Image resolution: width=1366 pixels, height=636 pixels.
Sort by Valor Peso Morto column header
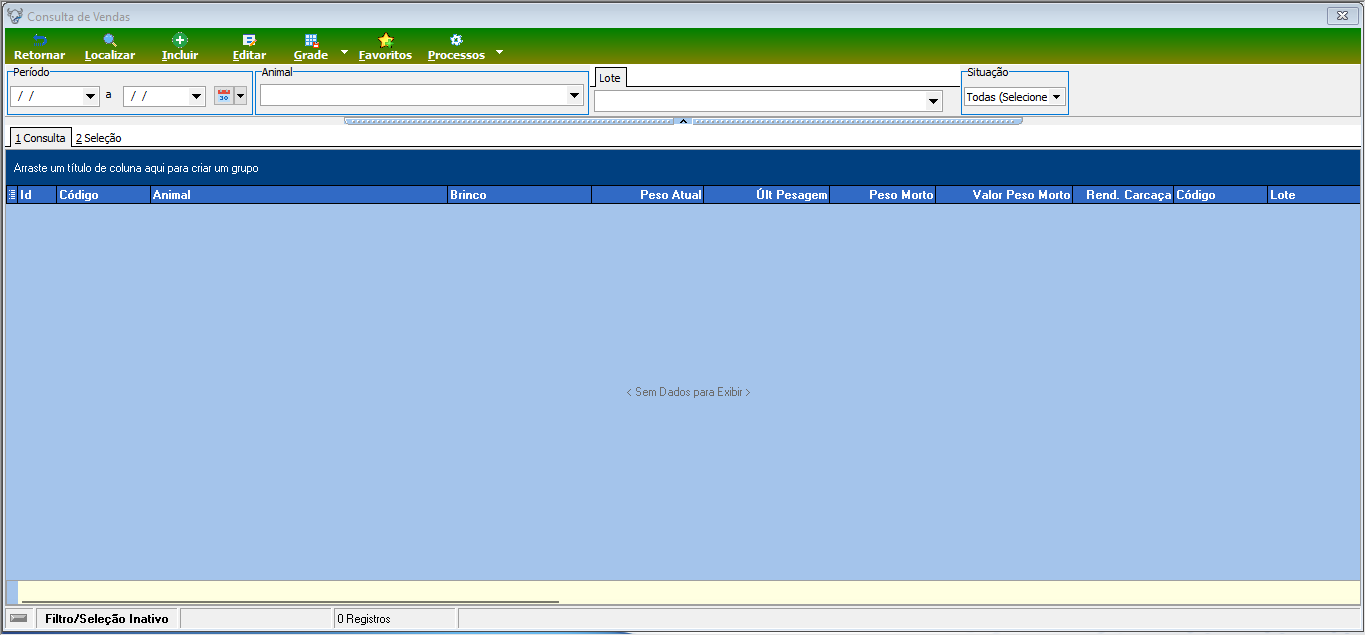coord(1004,195)
